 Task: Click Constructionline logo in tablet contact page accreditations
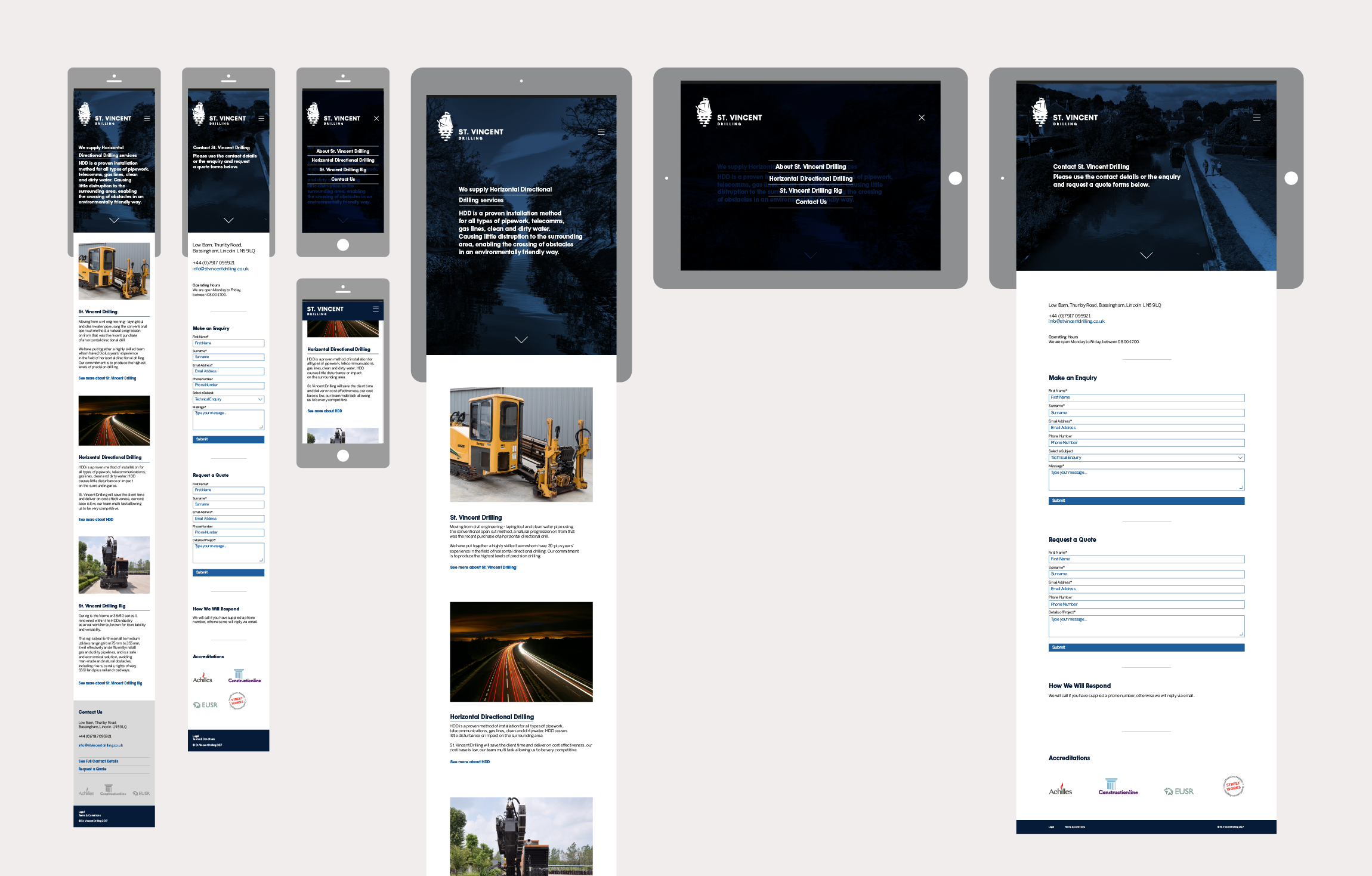(1118, 786)
